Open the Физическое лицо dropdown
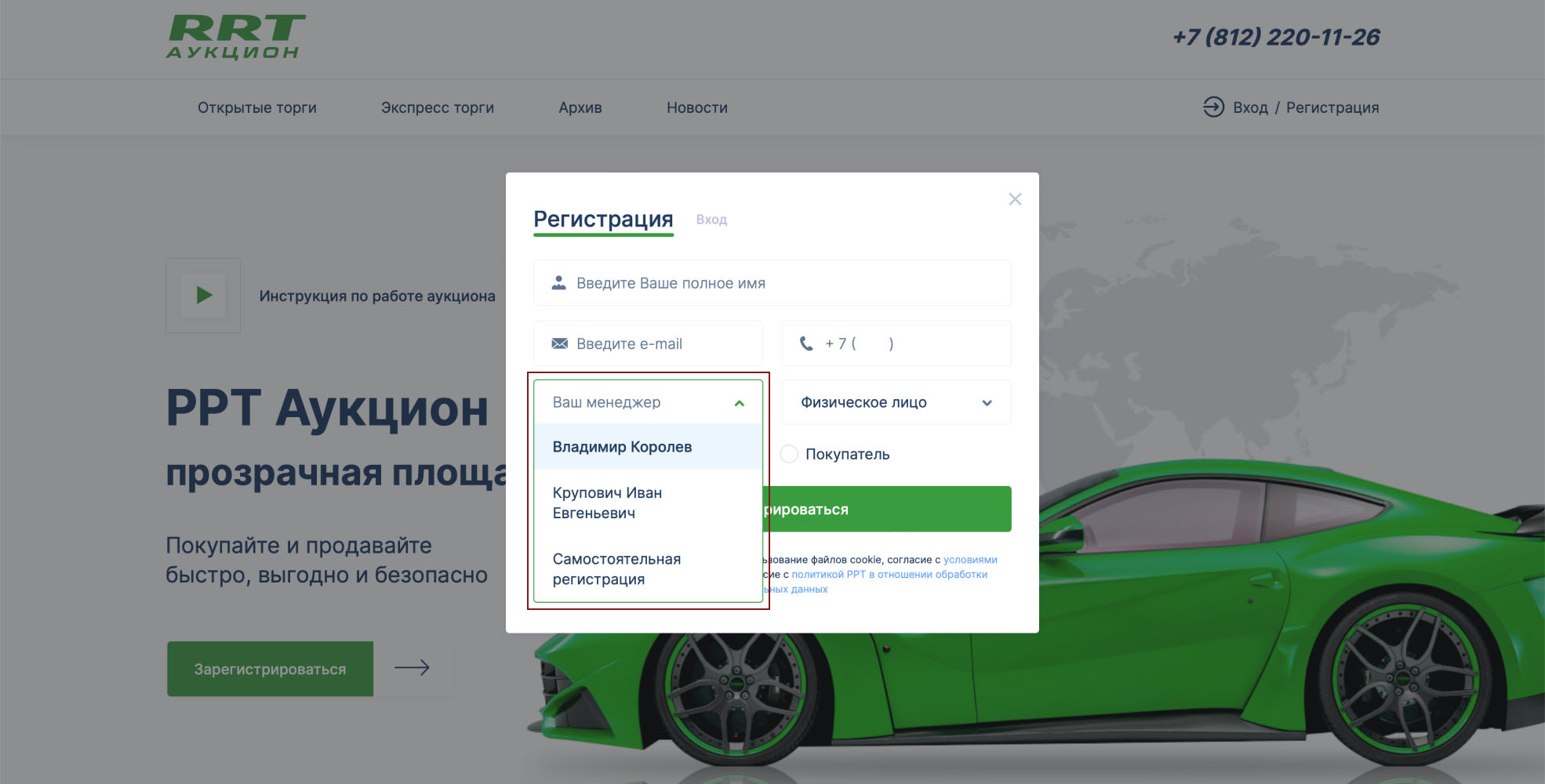The width and height of the screenshot is (1545, 784). click(x=896, y=402)
